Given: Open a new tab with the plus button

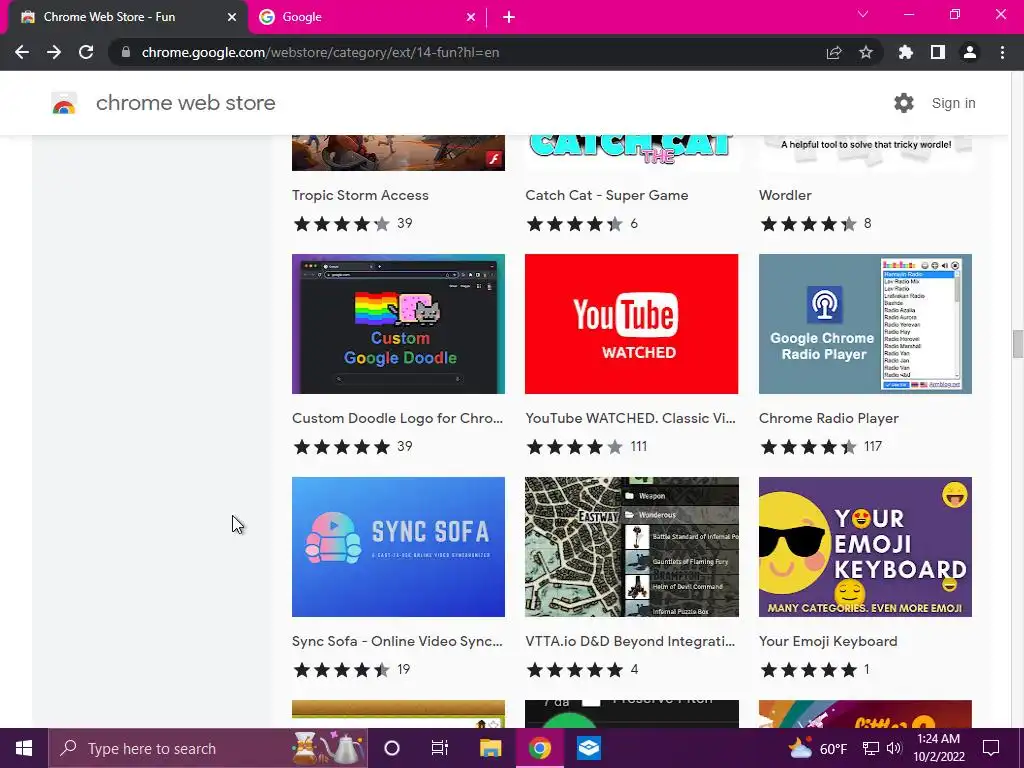Looking at the screenshot, I should (509, 18).
